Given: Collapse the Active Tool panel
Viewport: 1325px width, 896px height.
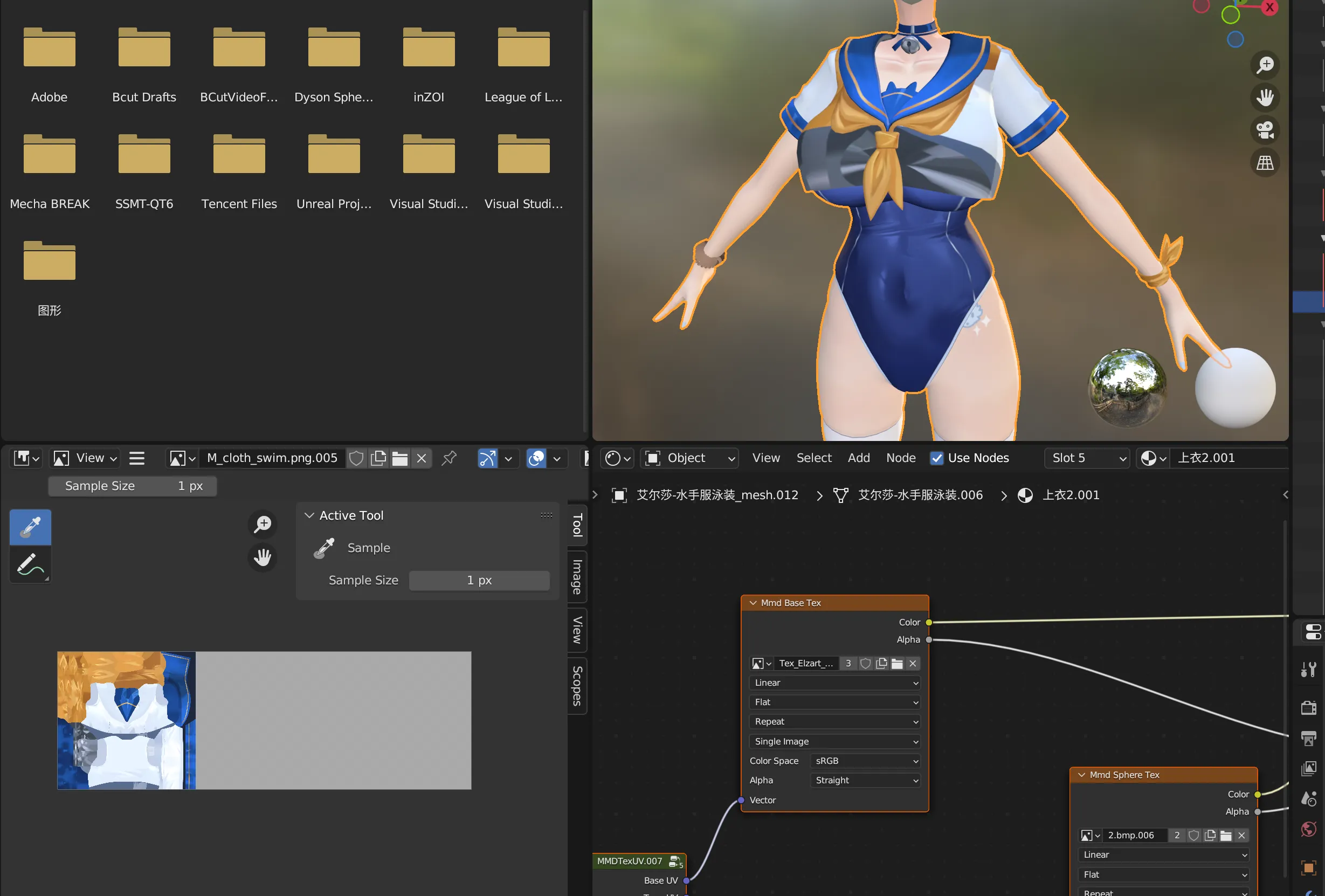Looking at the screenshot, I should [309, 515].
